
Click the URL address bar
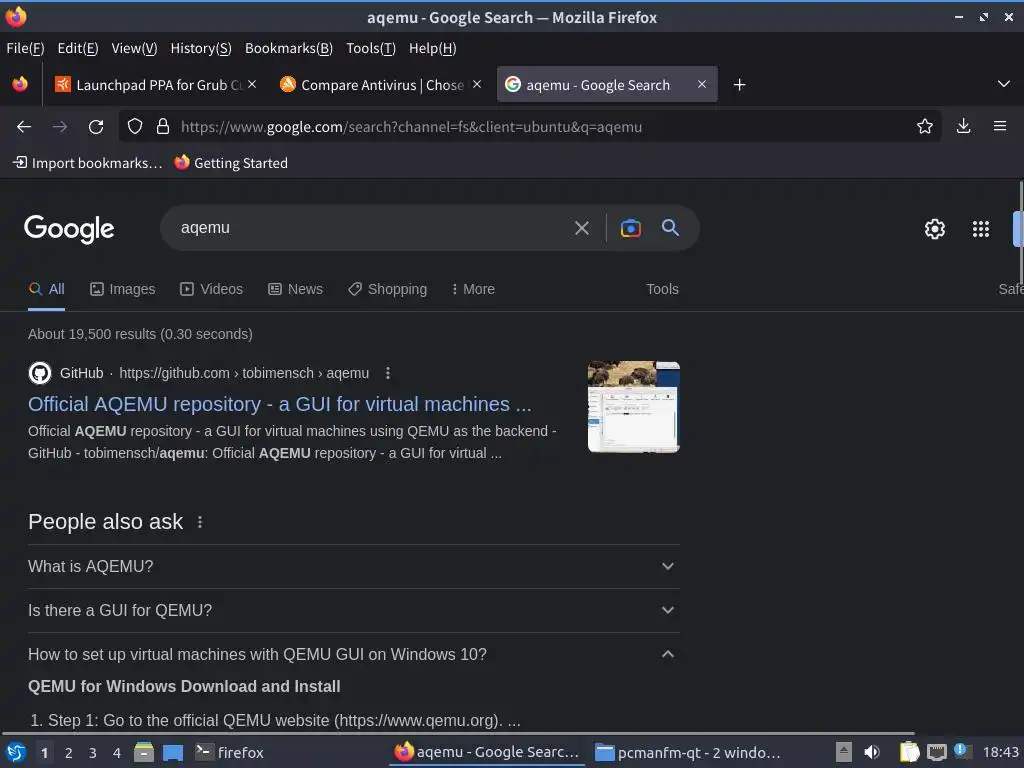(x=529, y=127)
